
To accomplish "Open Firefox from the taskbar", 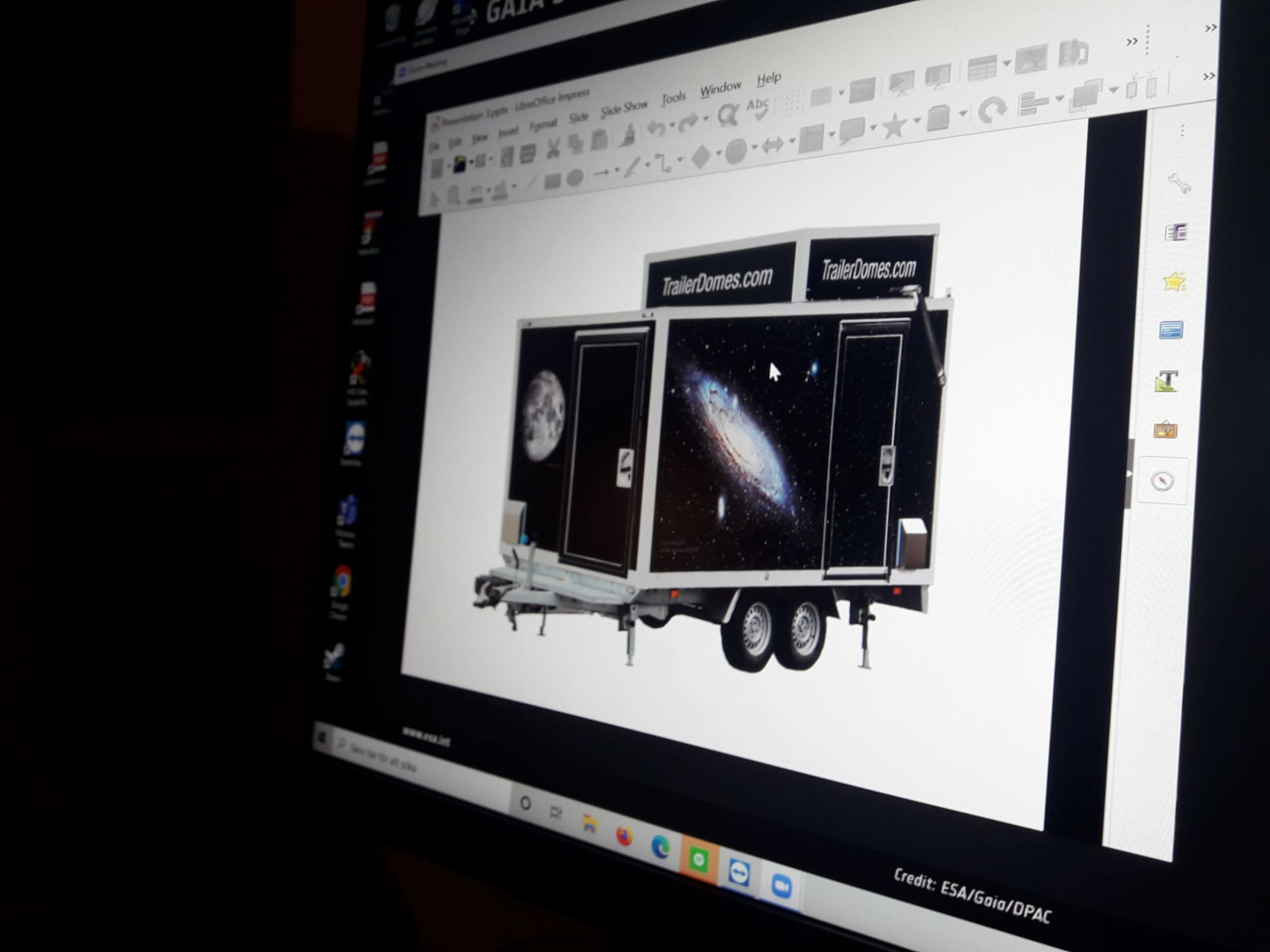I will click(625, 837).
